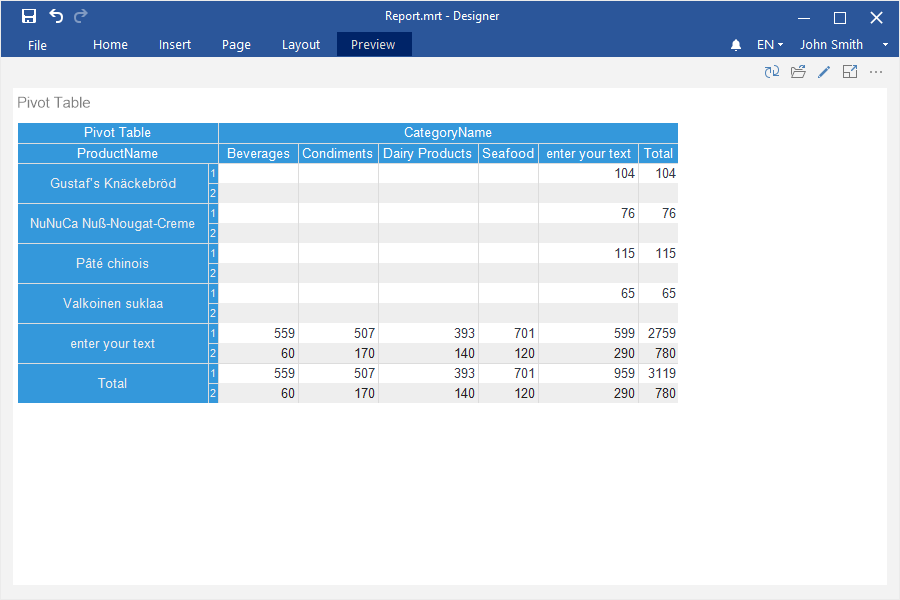Open the more options ellipsis
Viewport: 900px width, 600px height.
(x=876, y=72)
